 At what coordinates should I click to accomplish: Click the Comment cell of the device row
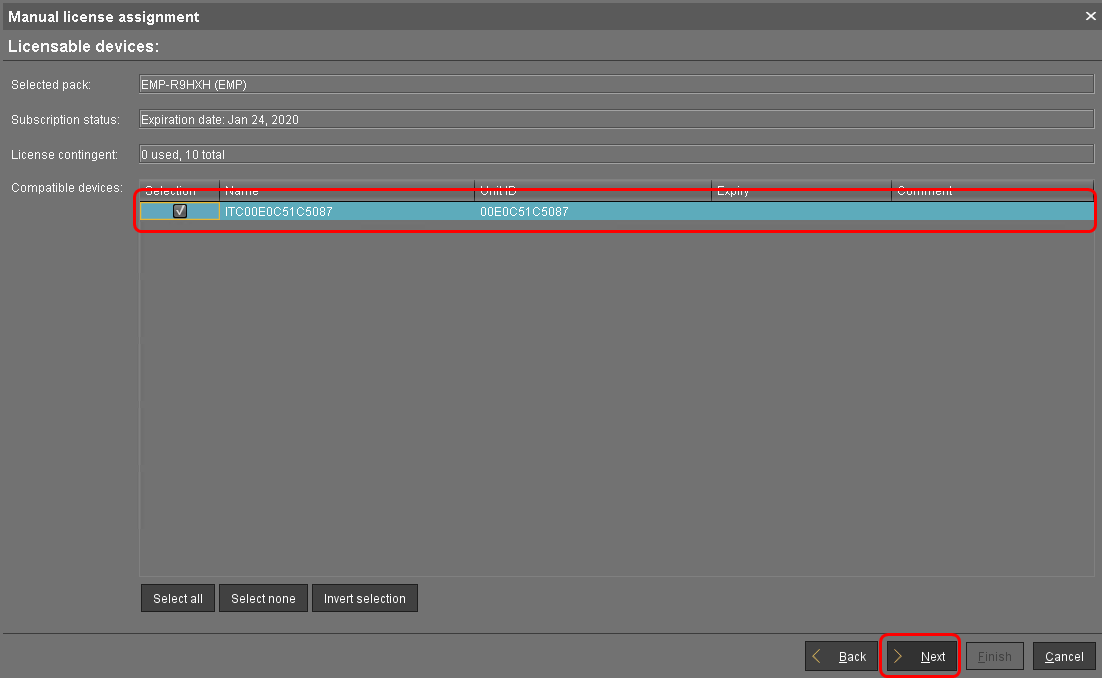click(x=992, y=211)
